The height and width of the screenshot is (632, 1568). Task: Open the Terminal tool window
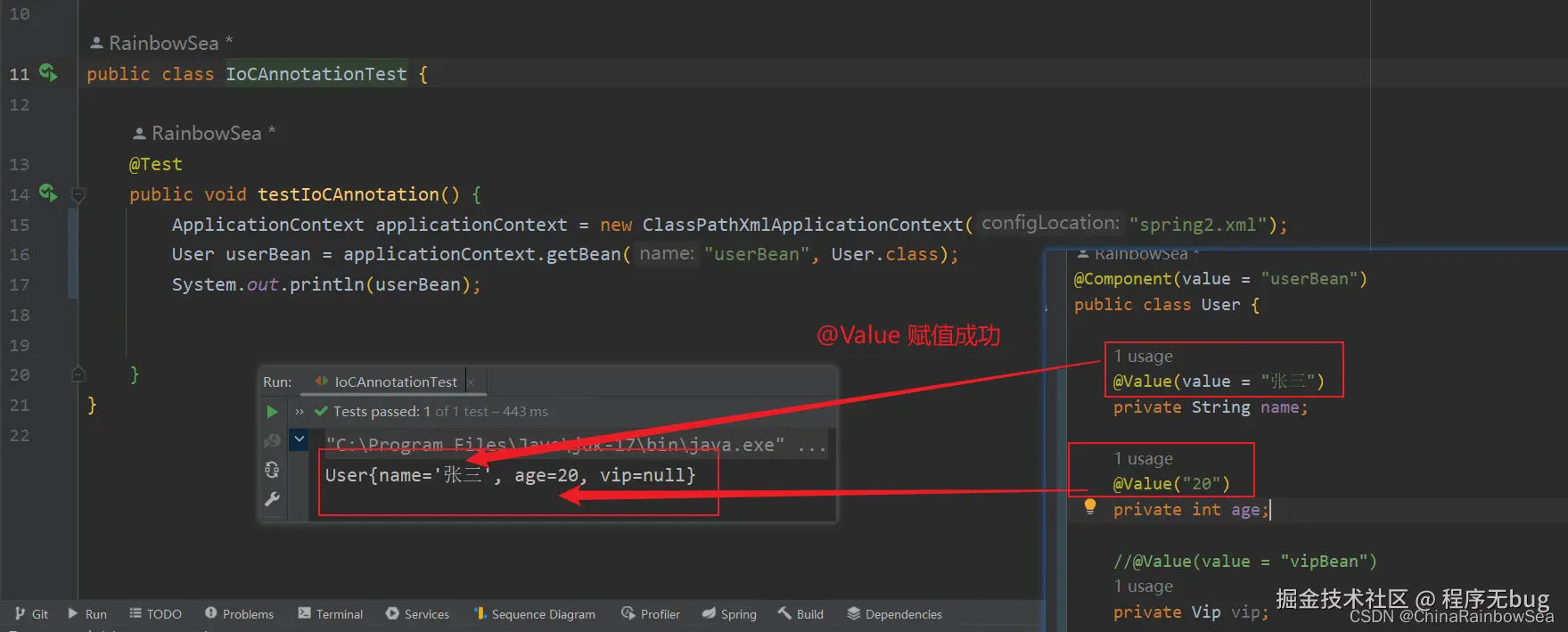[331, 614]
